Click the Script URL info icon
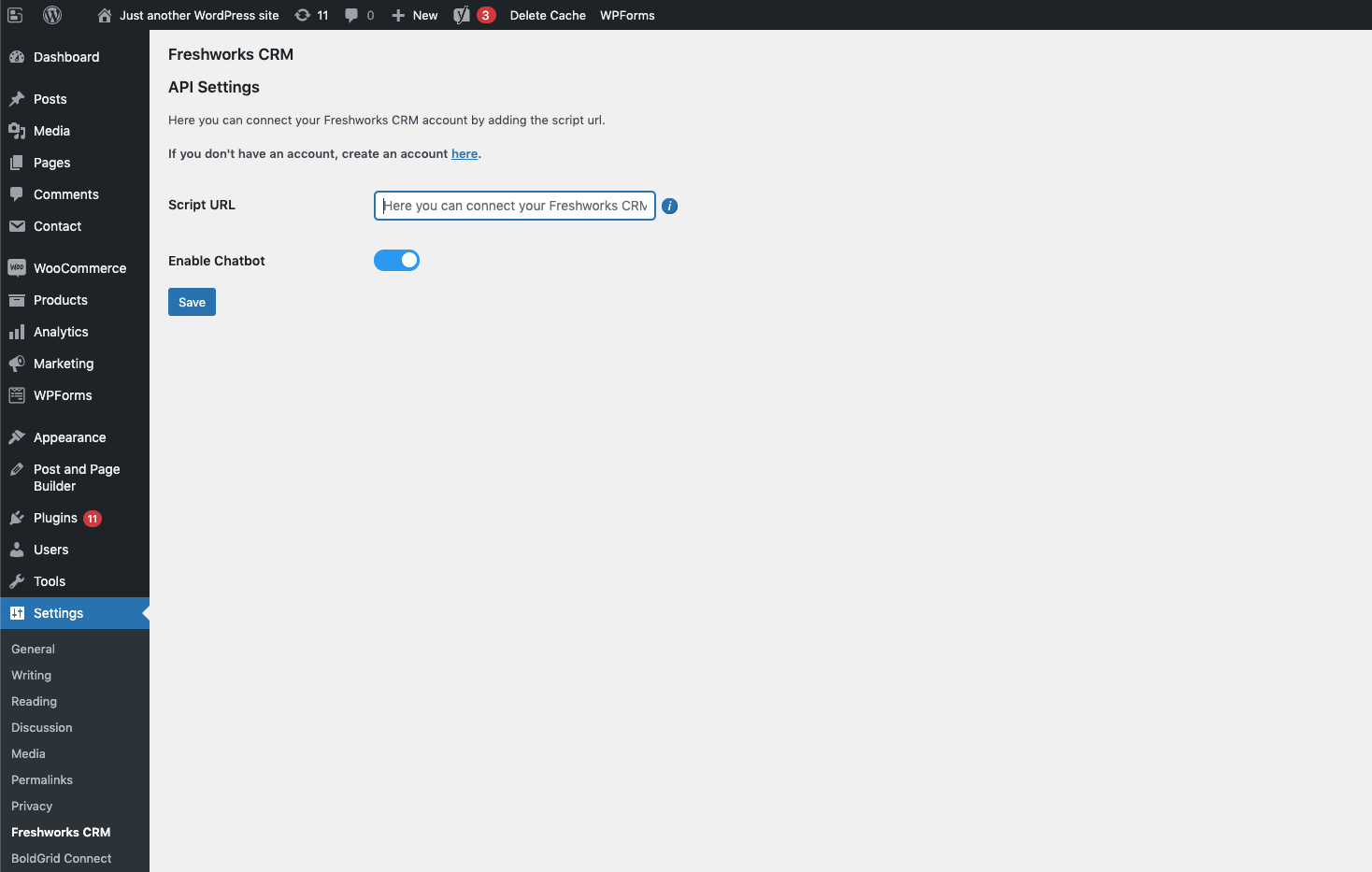Image resolution: width=1372 pixels, height=872 pixels. pos(670,206)
